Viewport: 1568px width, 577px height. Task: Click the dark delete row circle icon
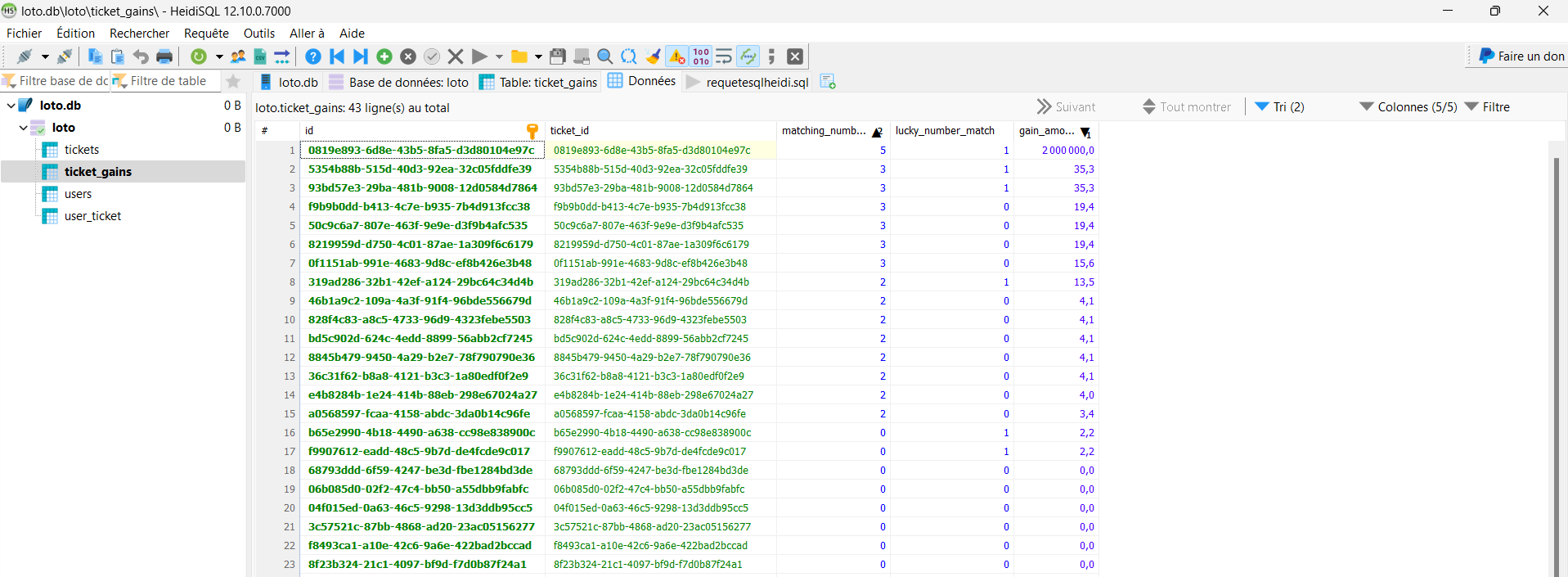tap(408, 56)
